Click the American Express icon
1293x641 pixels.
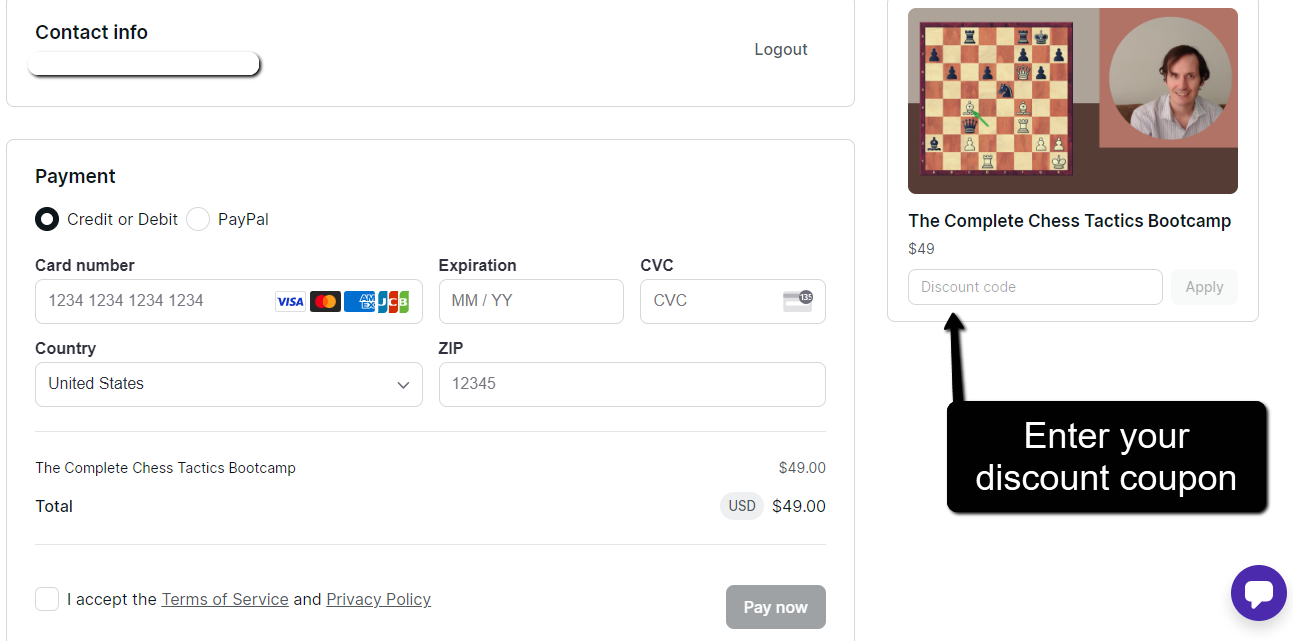point(359,301)
